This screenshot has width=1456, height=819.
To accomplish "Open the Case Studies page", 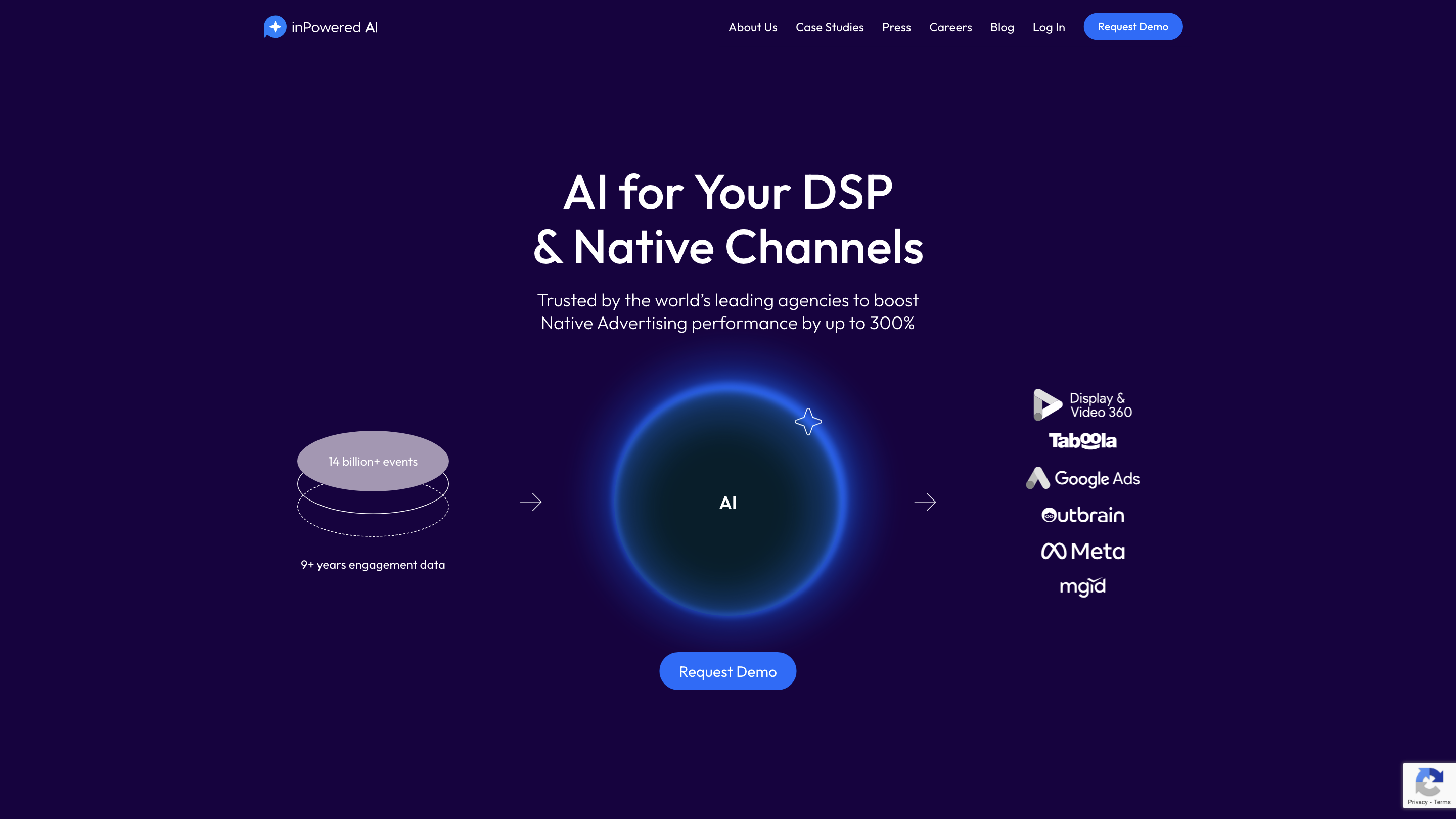I will [829, 27].
